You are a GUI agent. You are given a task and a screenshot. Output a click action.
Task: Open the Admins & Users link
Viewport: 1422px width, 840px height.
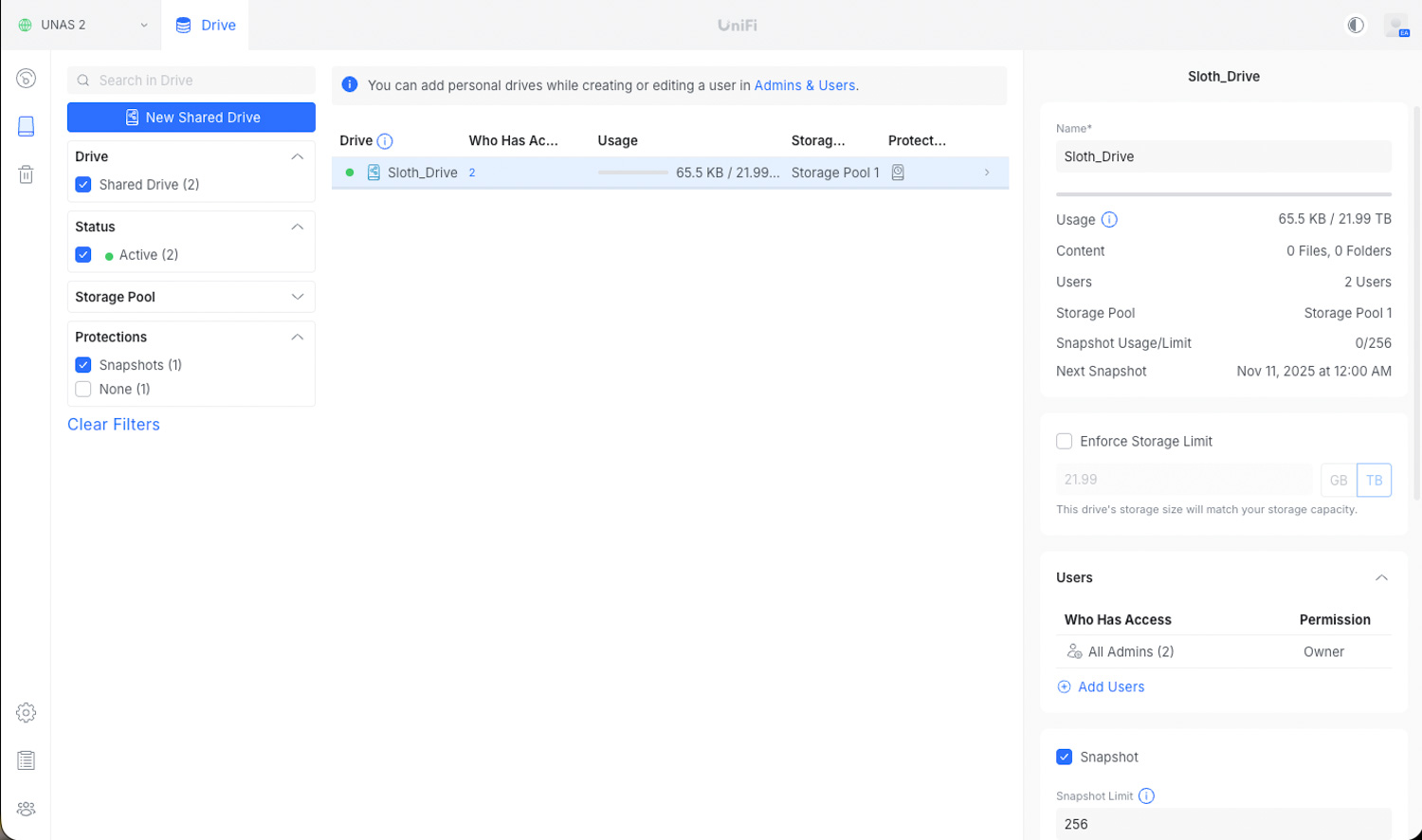804,85
